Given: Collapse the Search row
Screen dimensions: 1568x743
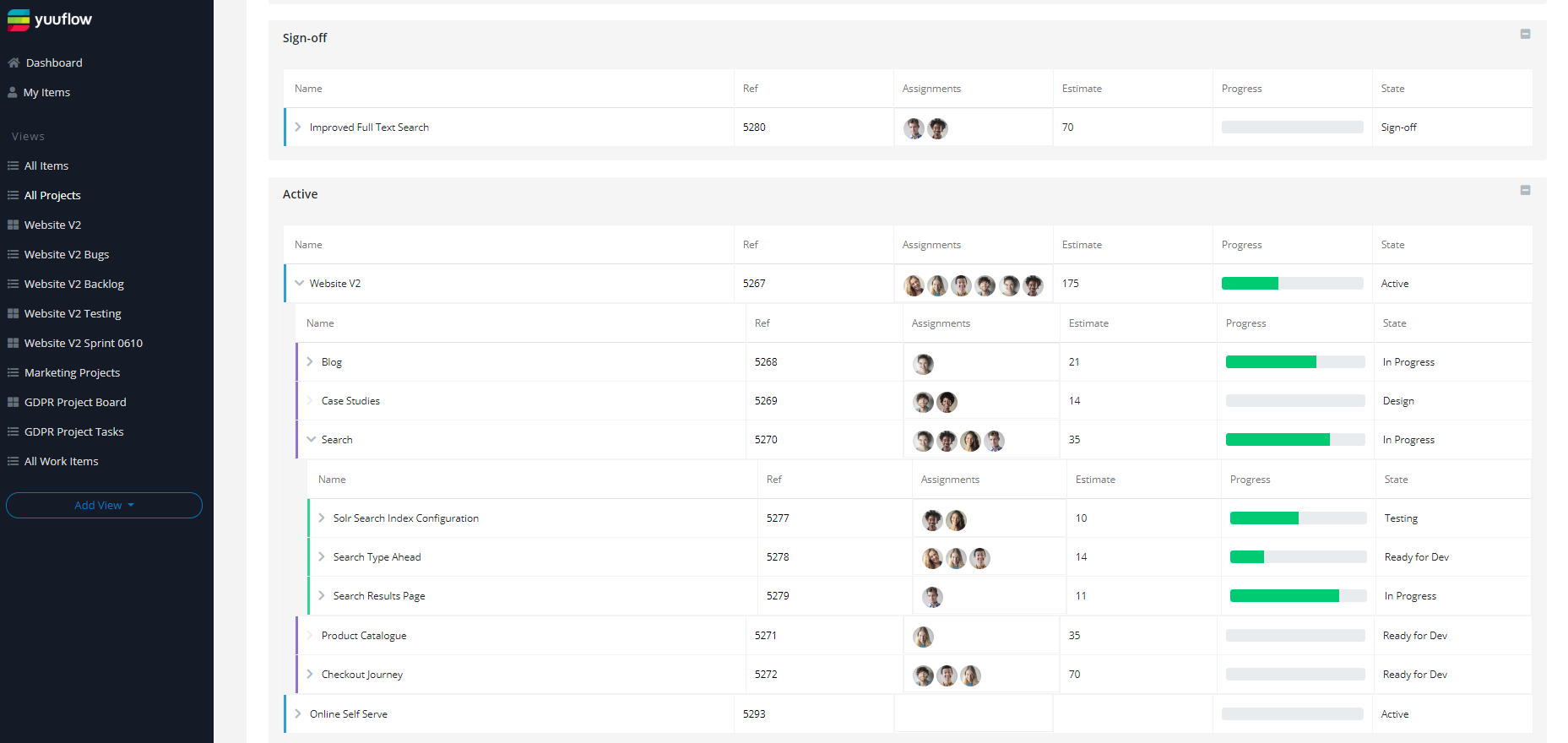Looking at the screenshot, I should (311, 439).
